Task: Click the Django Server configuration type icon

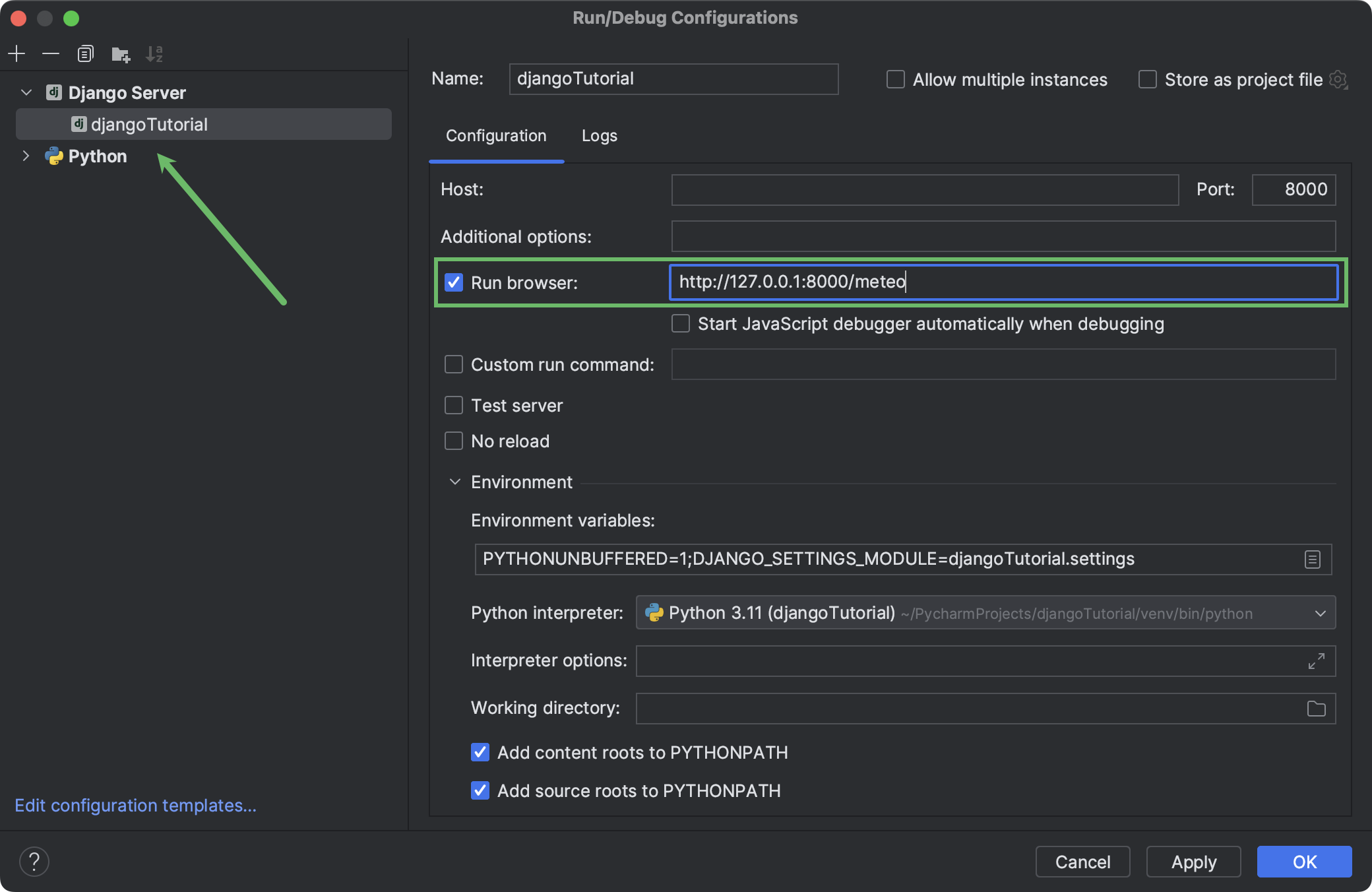Action: click(52, 91)
